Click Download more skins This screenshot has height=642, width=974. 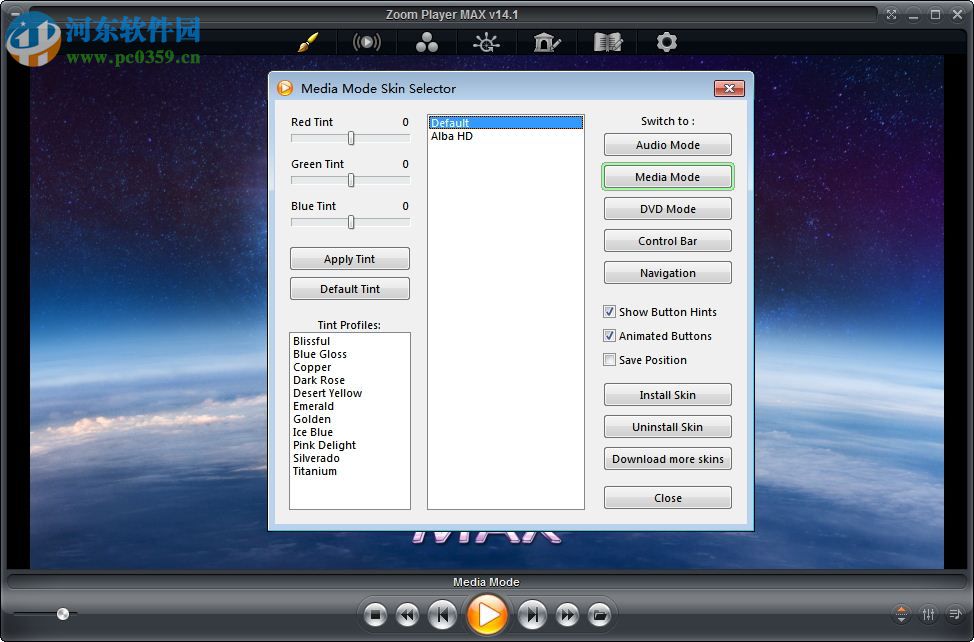(x=667, y=458)
